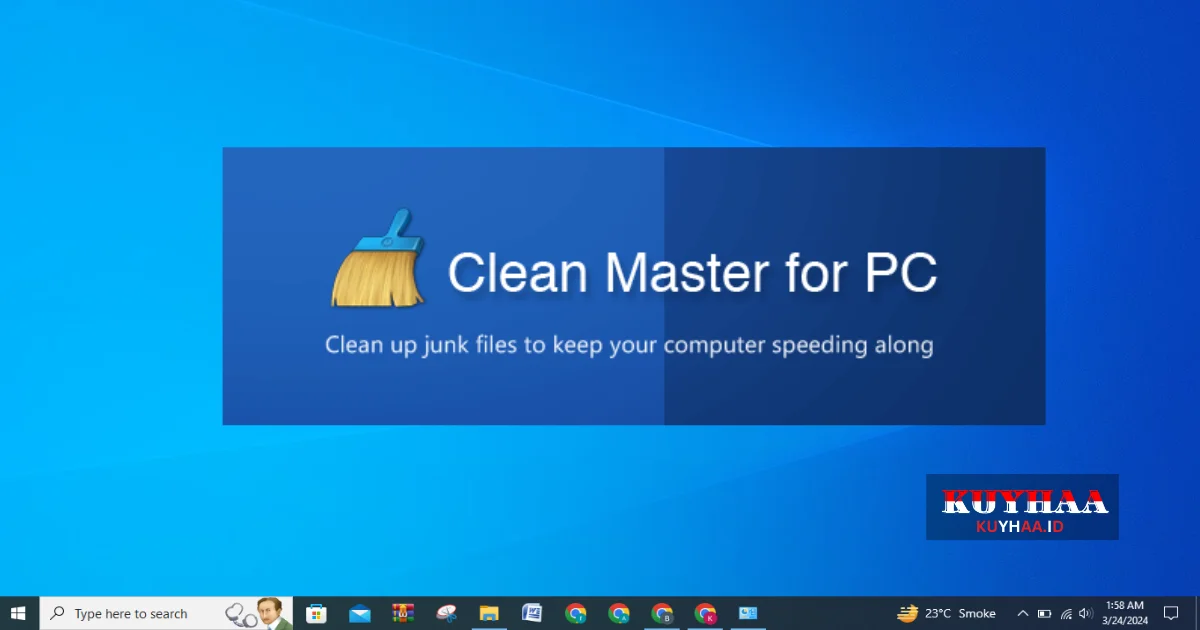Open Microsoft Word from the taskbar
The height and width of the screenshot is (630, 1200).
click(x=532, y=613)
